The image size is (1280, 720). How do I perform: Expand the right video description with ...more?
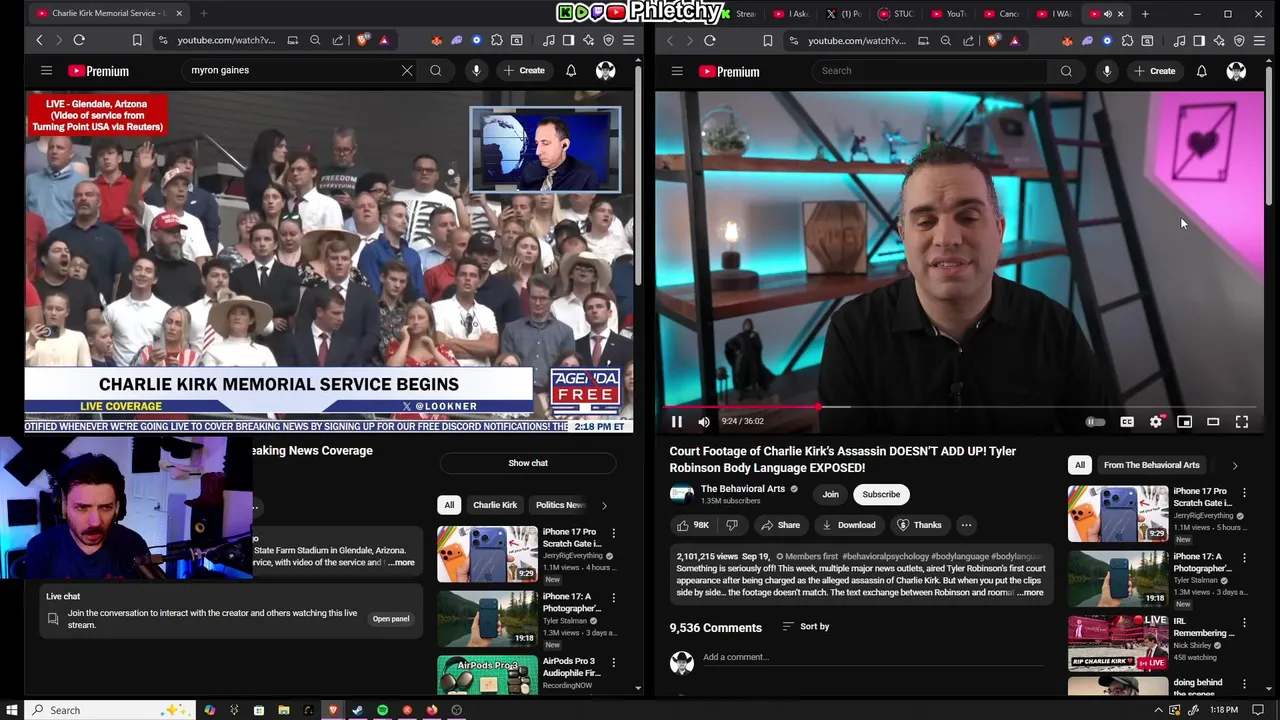click(x=1030, y=592)
